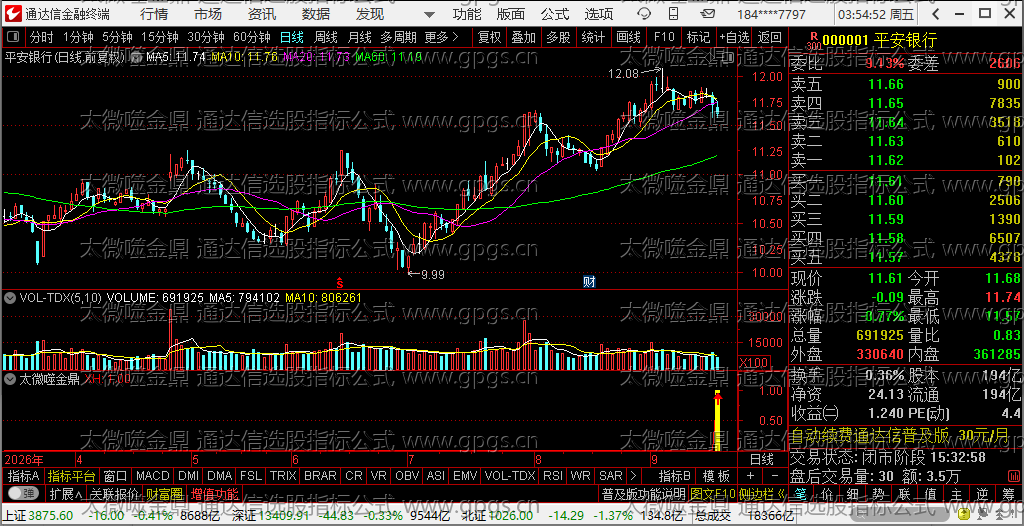Open the 日线 period selector at chart bottom right
This screenshot has height=526, width=1024.
pyautogui.click(x=761, y=459)
